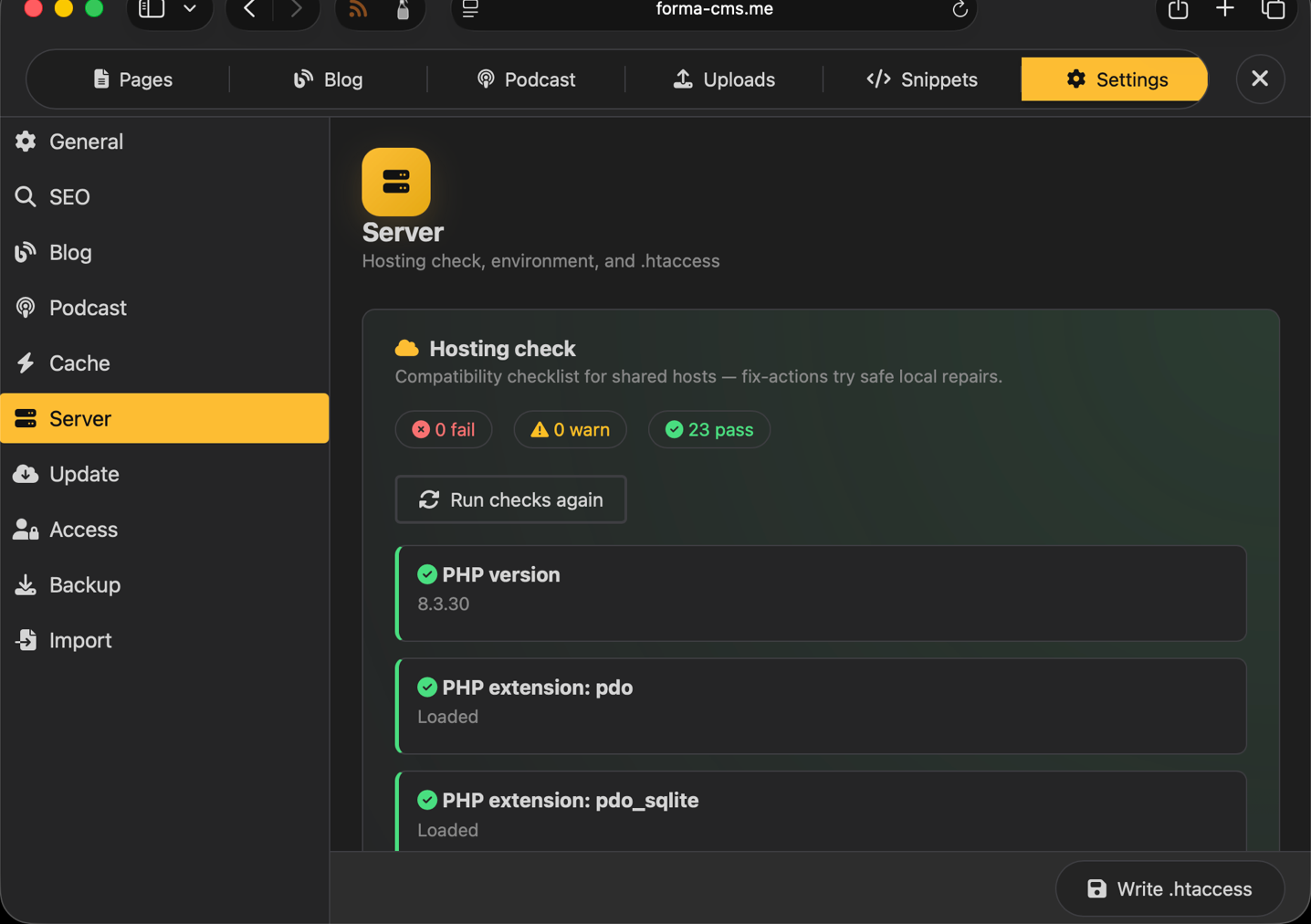Screen dimensions: 1311x924
Task: Click the 0 warn badge
Action: click(571, 429)
